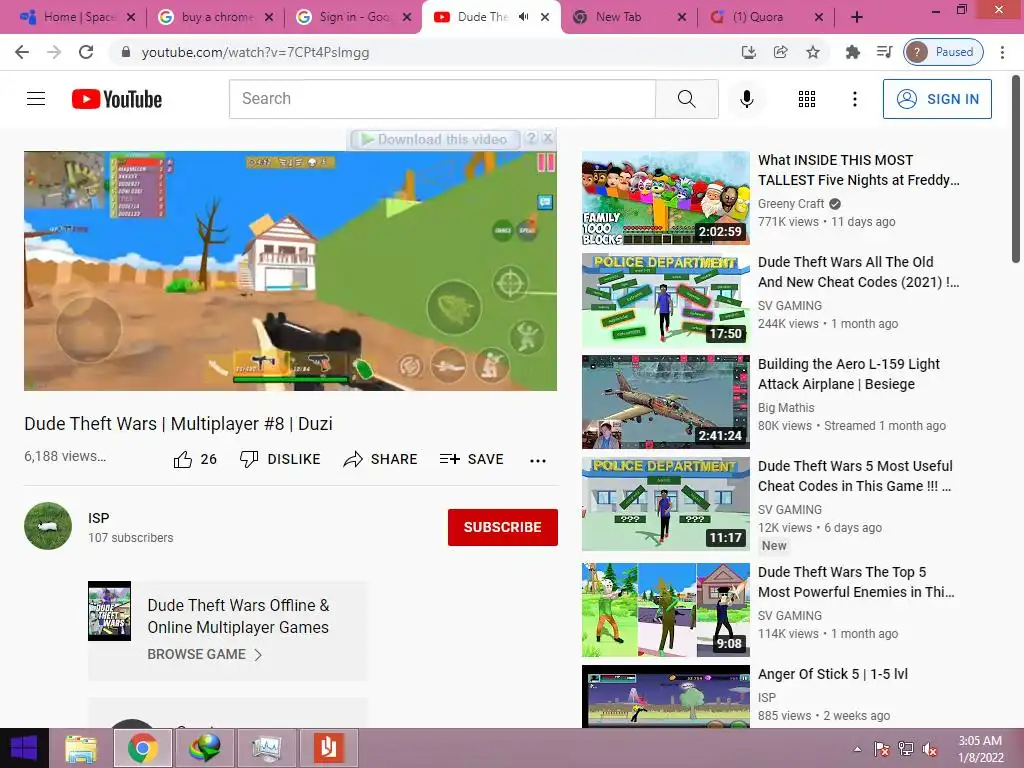Click BROWSE GAME link
This screenshot has height=768, width=1024.
pos(204,654)
